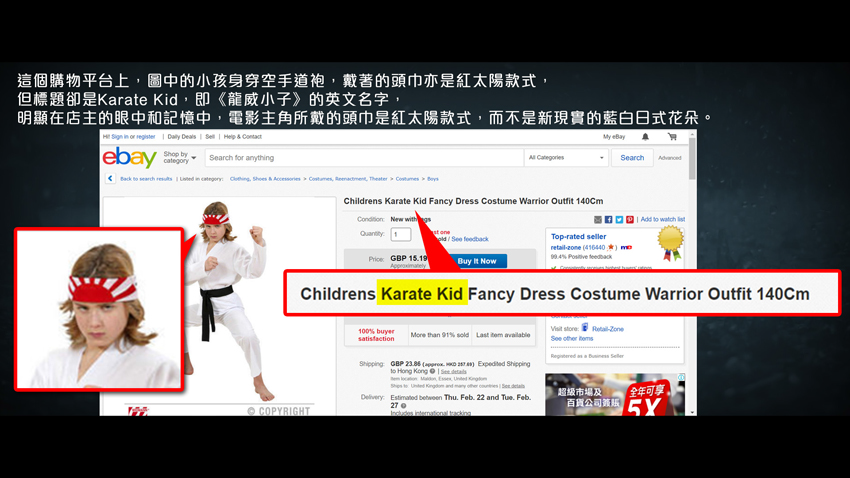Click the supermarket 5X advertisement banner

tap(615, 395)
